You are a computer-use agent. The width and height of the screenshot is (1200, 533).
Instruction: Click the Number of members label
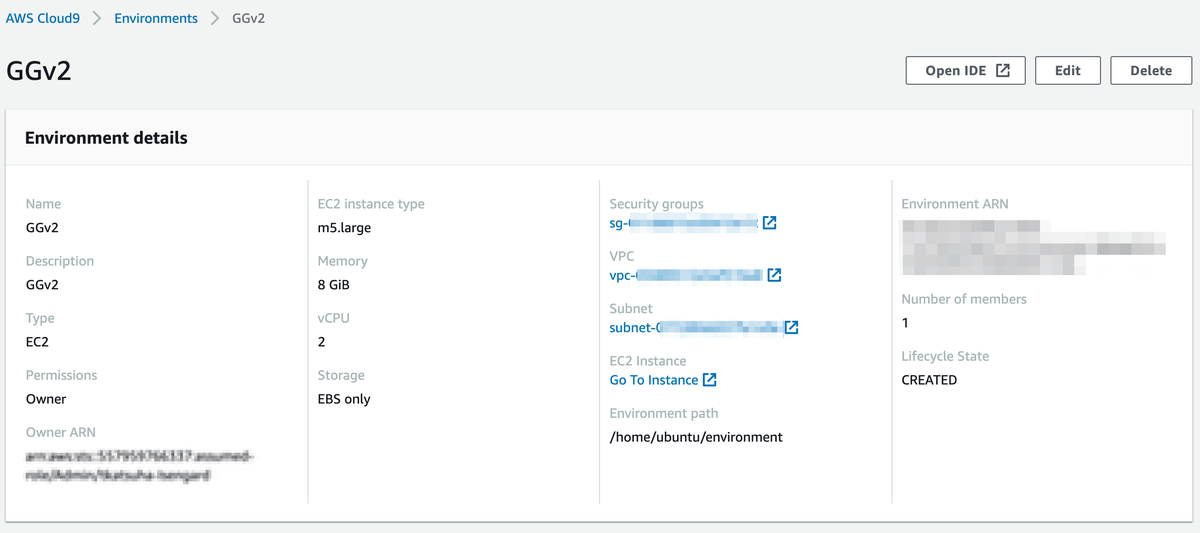tap(964, 299)
